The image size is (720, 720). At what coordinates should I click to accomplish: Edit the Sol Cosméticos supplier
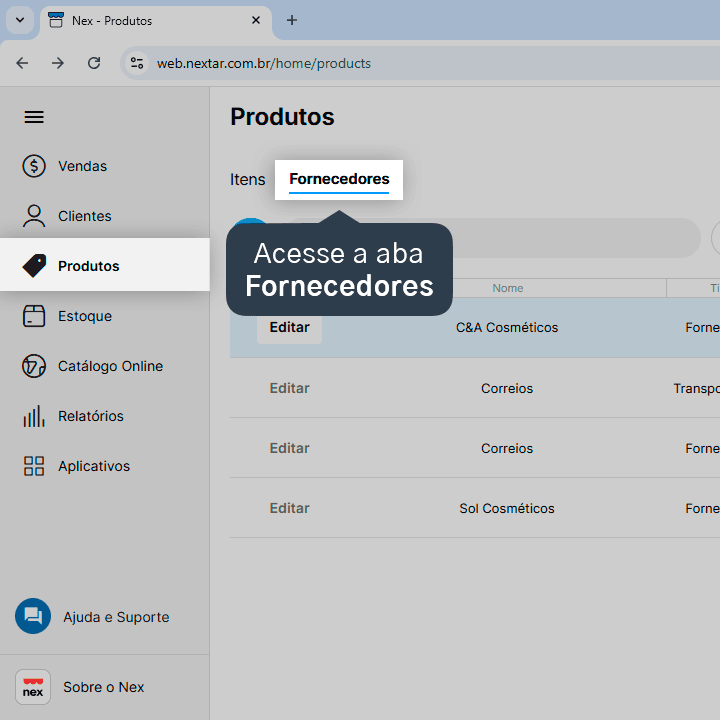tap(289, 508)
